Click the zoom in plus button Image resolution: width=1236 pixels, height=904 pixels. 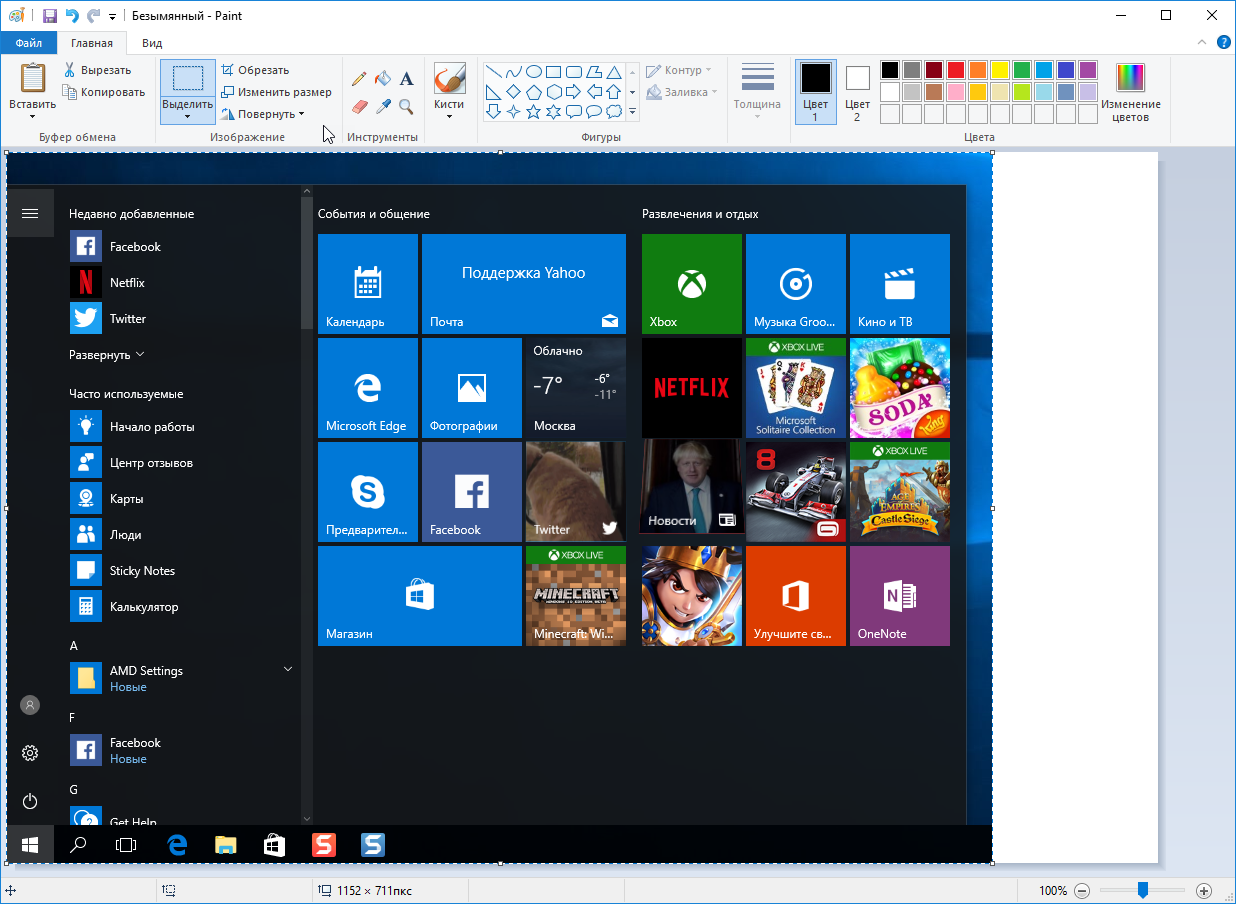(1204, 890)
